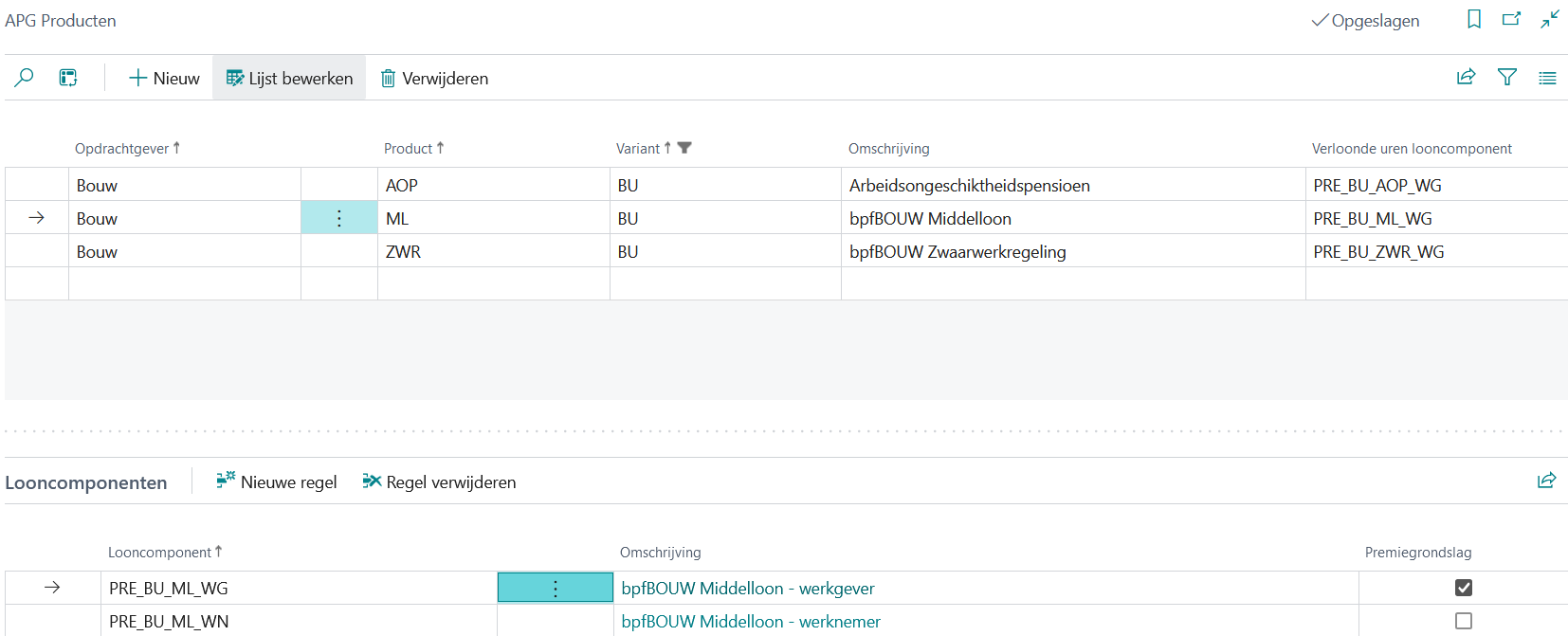This screenshot has height=636, width=1568.
Task: Click the share icon in top toolbar
Action: [1466, 78]
